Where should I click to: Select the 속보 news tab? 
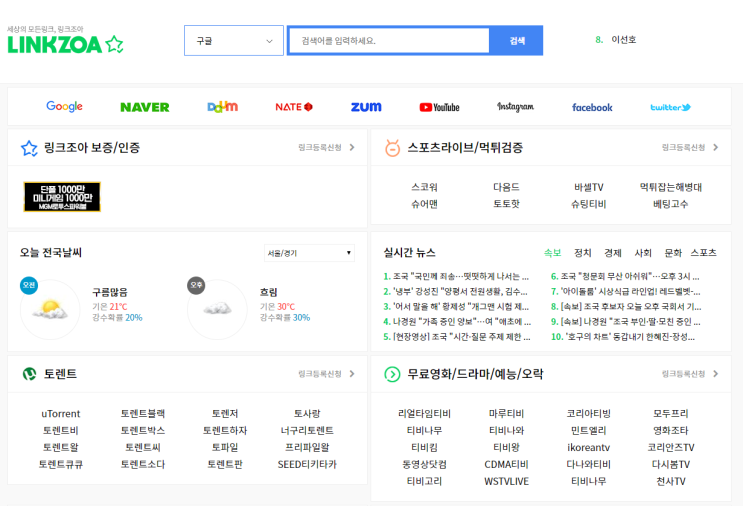(x=553, y=253)
